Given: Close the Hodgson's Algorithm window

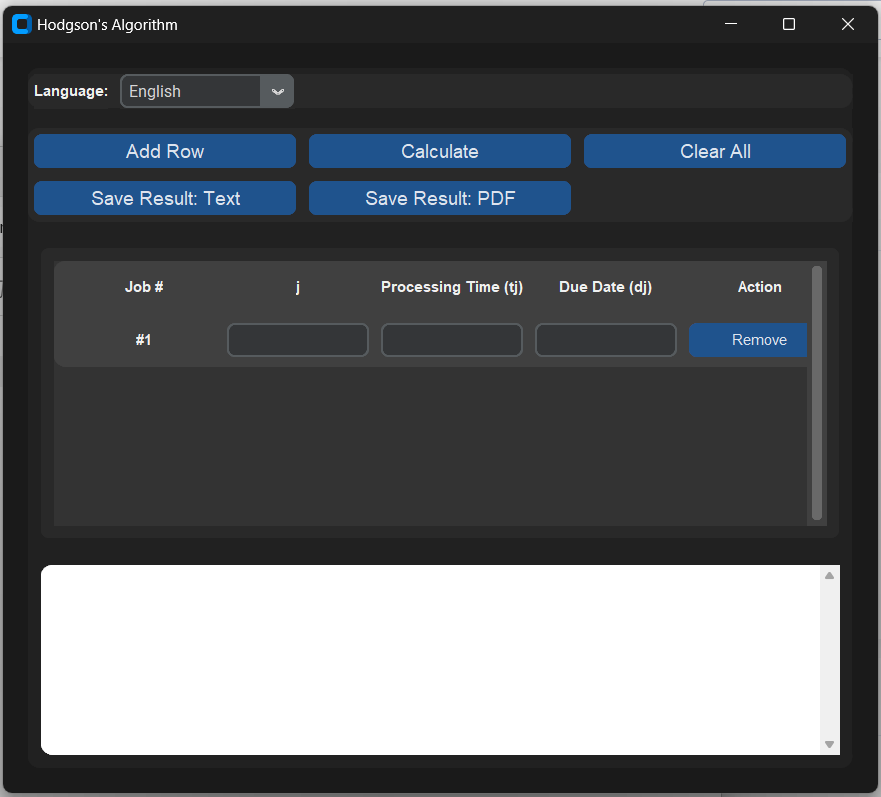Looking at the screenshot, I should [x=847, y=25].
